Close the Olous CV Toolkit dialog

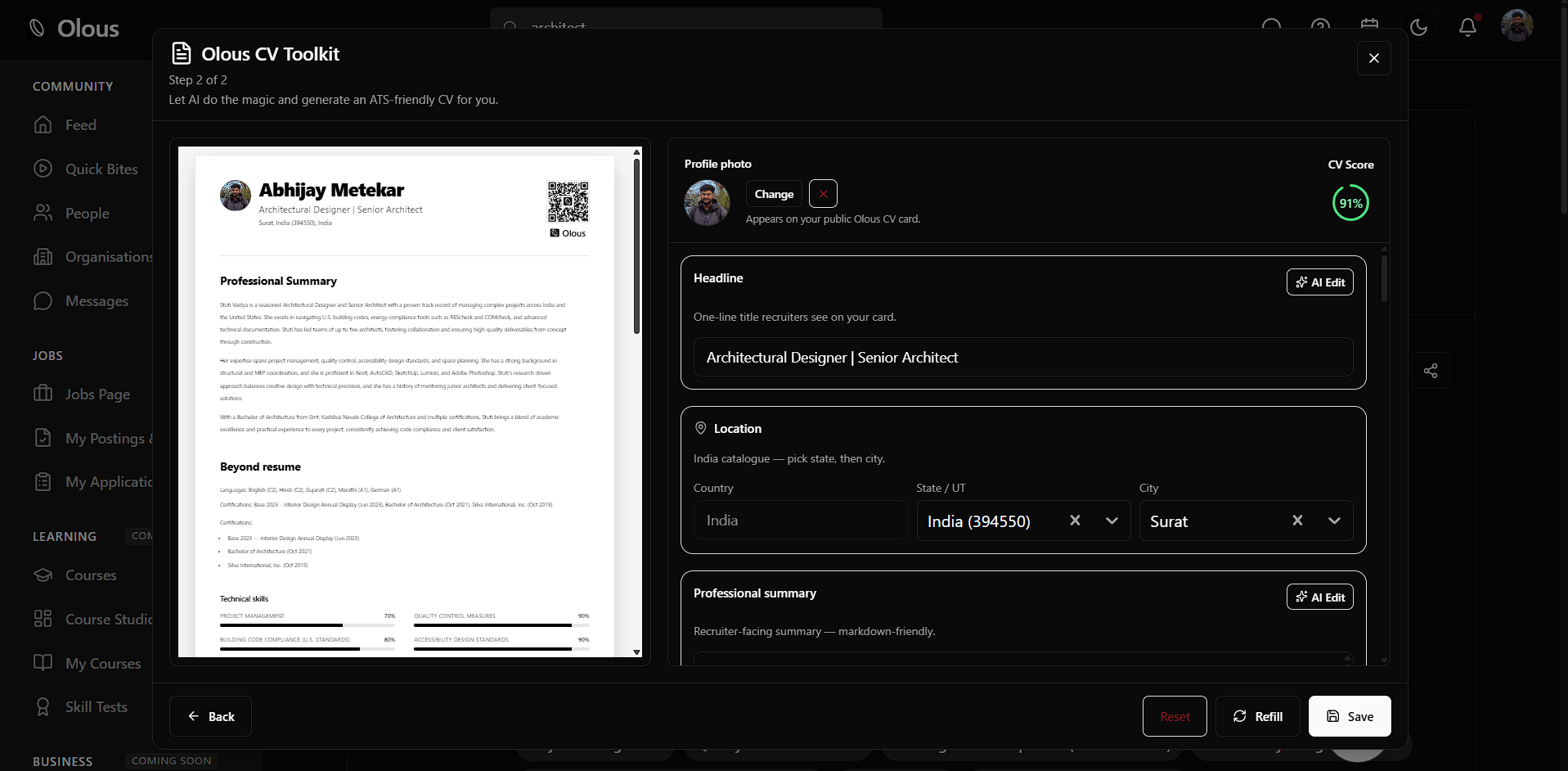coord(1374,58)
